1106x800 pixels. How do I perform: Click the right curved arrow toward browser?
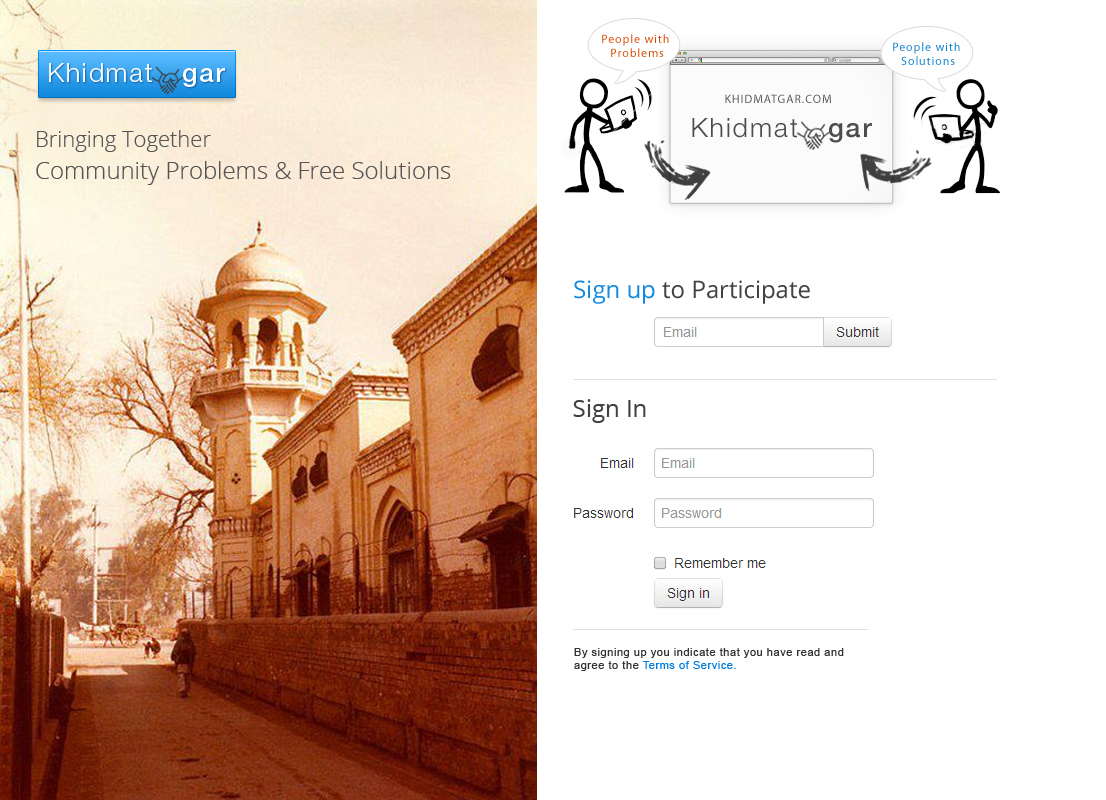[894, 169]
